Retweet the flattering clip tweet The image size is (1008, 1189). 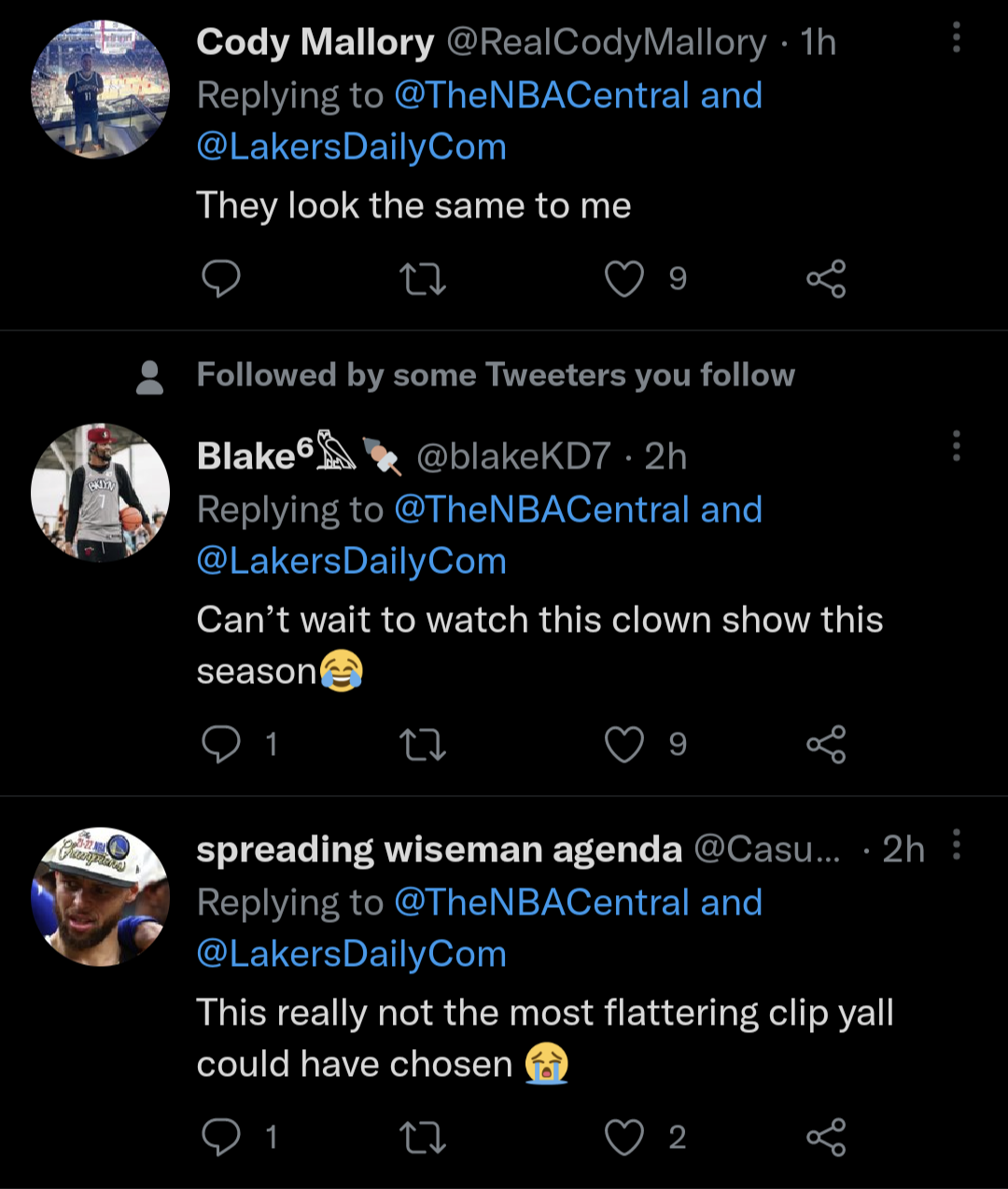coord(422,1138)
